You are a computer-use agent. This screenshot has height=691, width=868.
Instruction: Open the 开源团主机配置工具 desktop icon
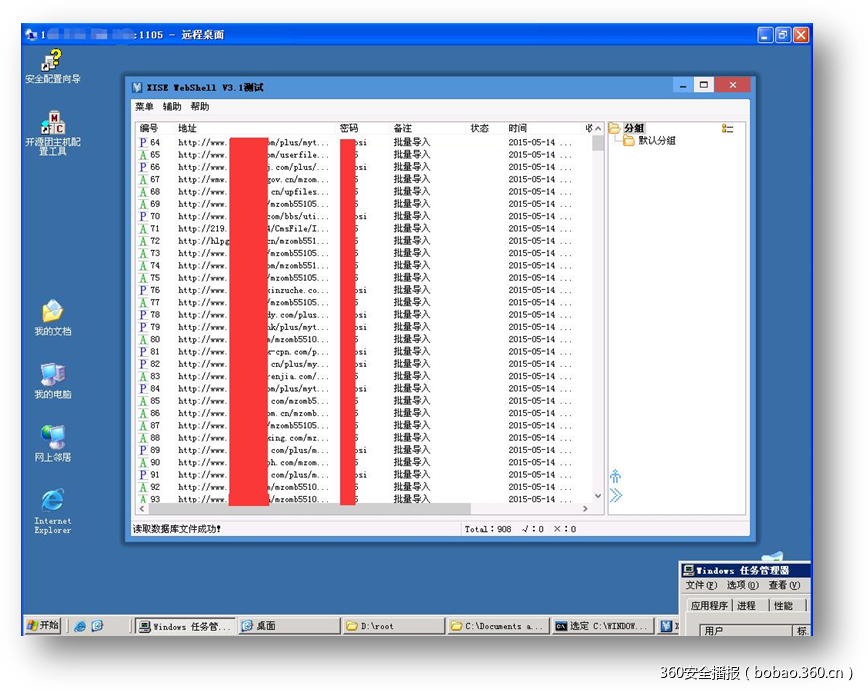[53, 127]
